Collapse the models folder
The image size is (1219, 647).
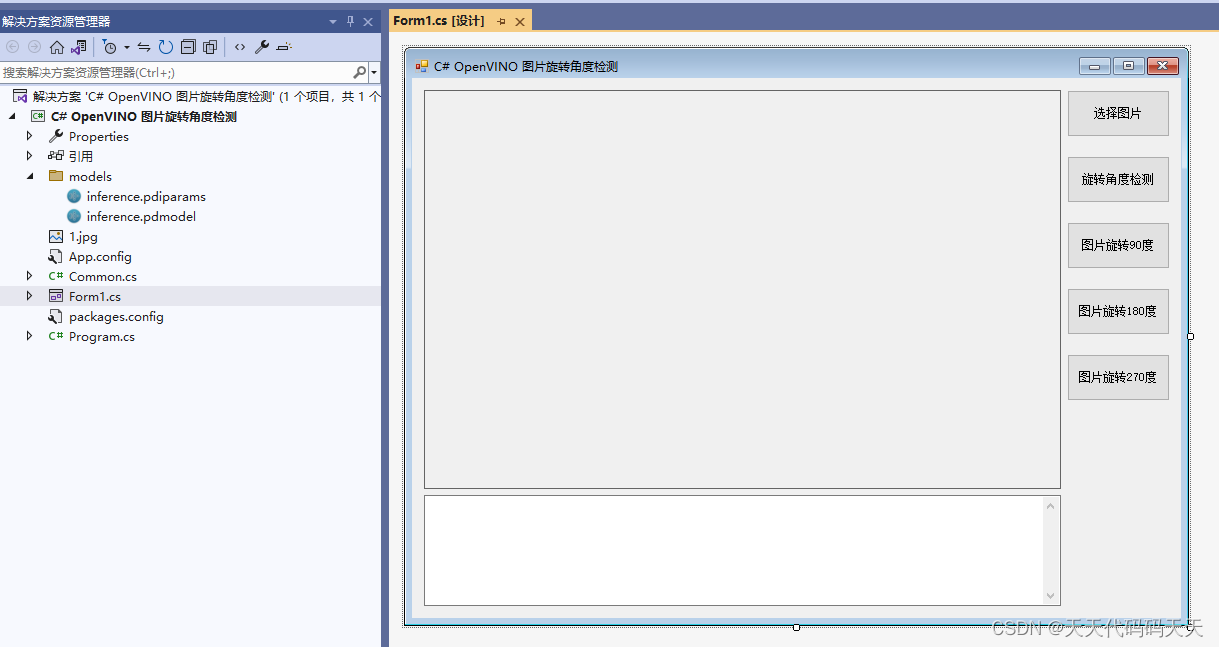28,176
